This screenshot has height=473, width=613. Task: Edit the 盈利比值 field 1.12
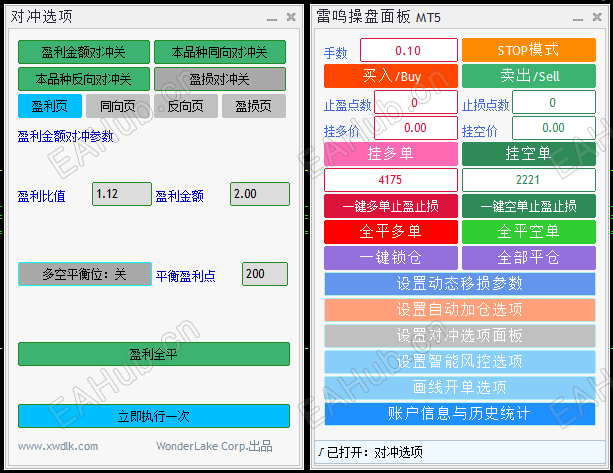(122, 194)
